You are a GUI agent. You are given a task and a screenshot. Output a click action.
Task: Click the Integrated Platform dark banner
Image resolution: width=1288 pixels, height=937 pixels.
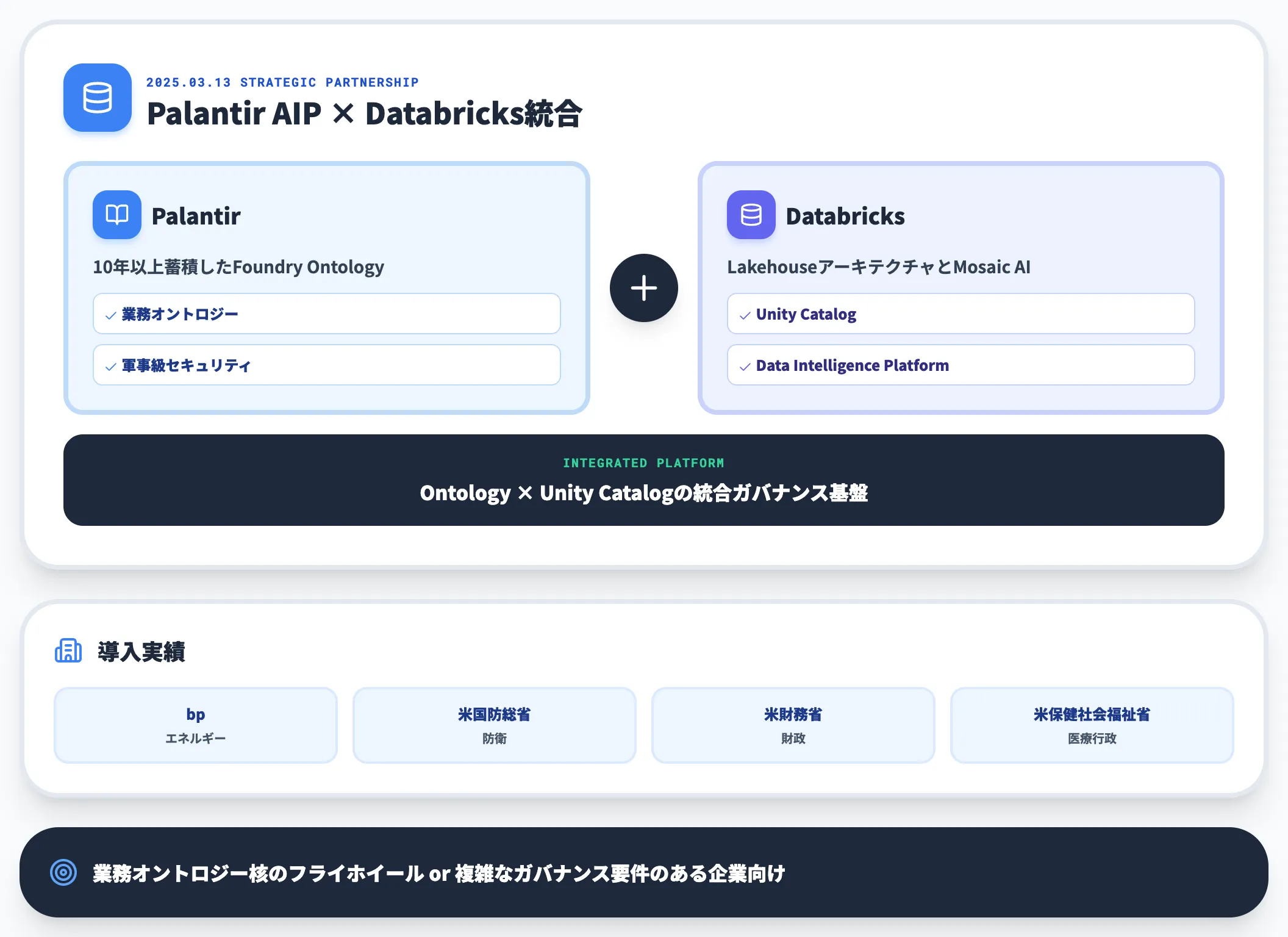click(x=644, y=480)
